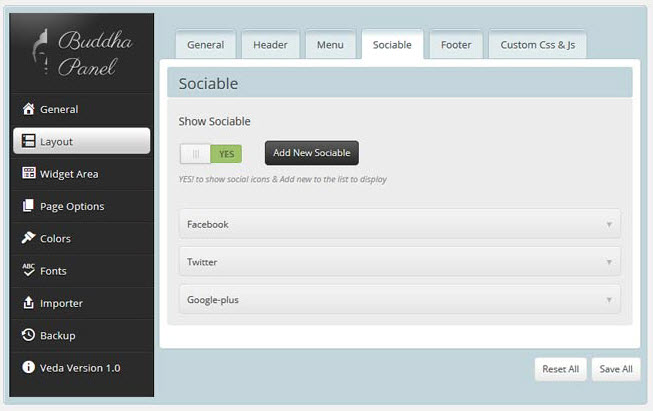
Task: Click the 'YES! to show social icons' hint
Action: (x=282, y=179)
